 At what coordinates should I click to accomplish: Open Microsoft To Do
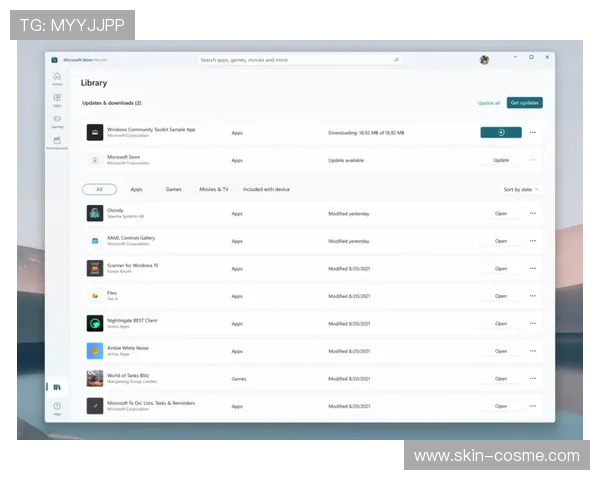click(501, 406)
